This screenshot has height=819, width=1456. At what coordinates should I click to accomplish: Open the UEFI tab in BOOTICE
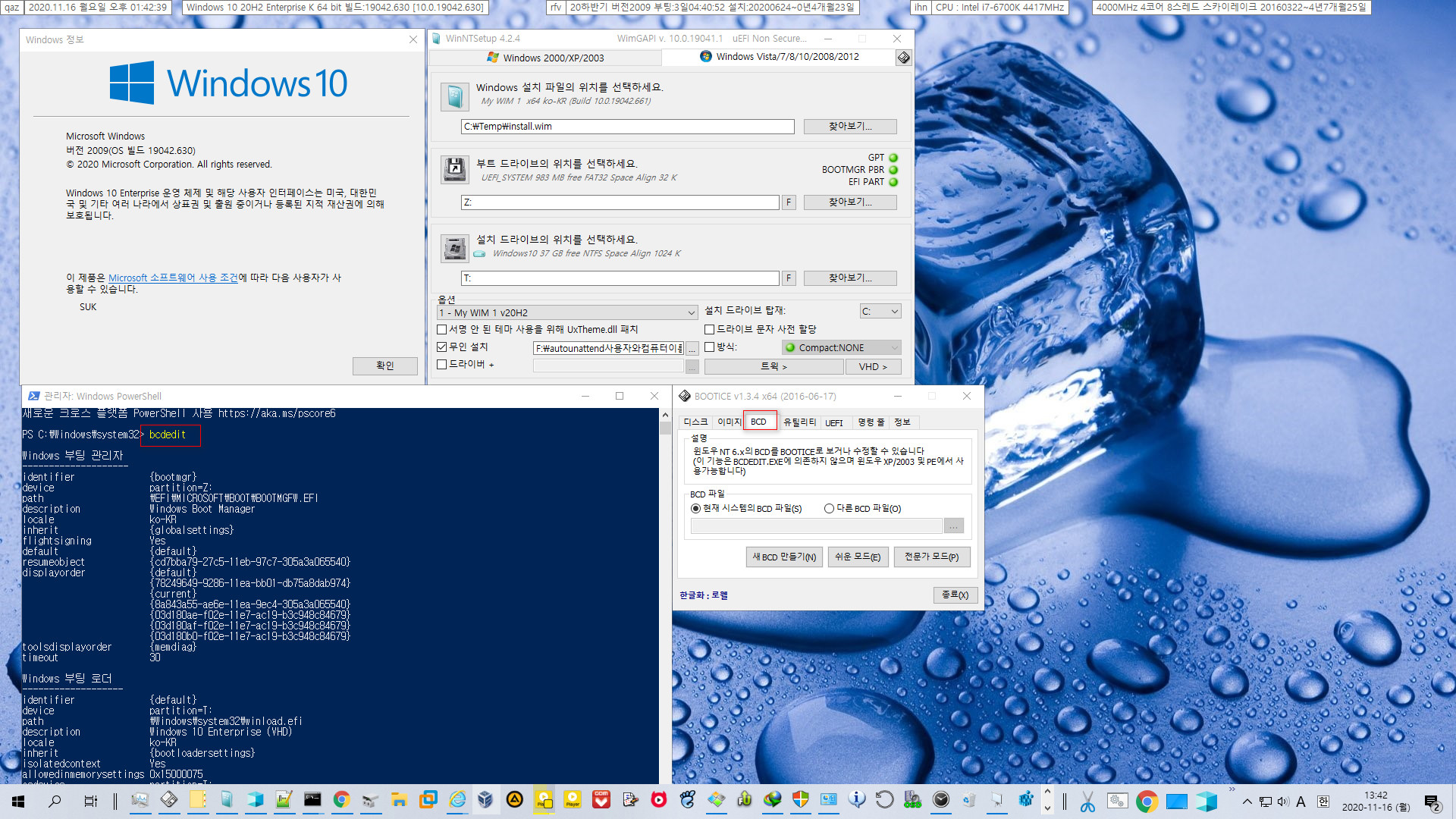[x=834, y=422]
